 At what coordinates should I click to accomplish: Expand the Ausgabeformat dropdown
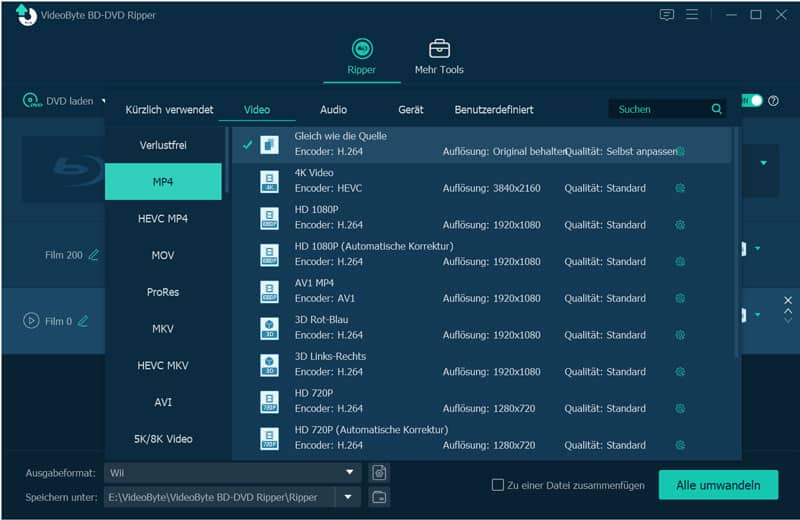point(349,473)
